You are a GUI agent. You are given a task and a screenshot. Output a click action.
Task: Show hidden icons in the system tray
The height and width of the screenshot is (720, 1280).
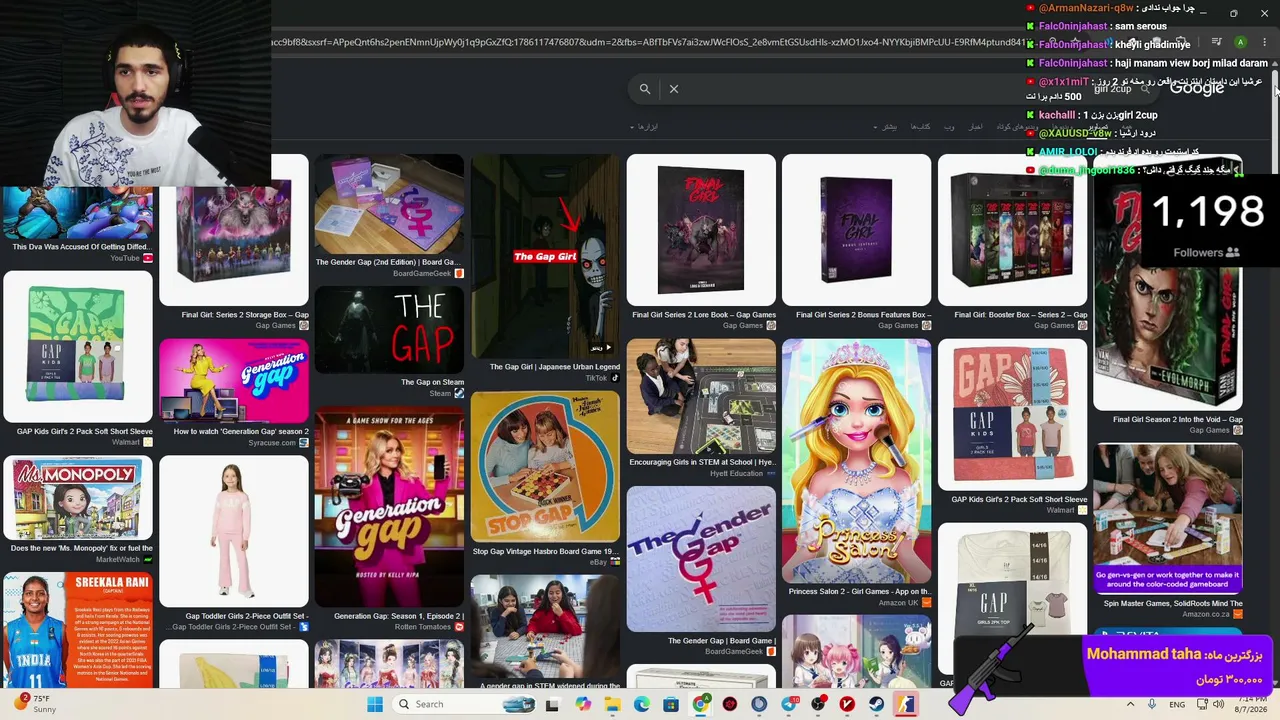click(x=1131, y=704)
